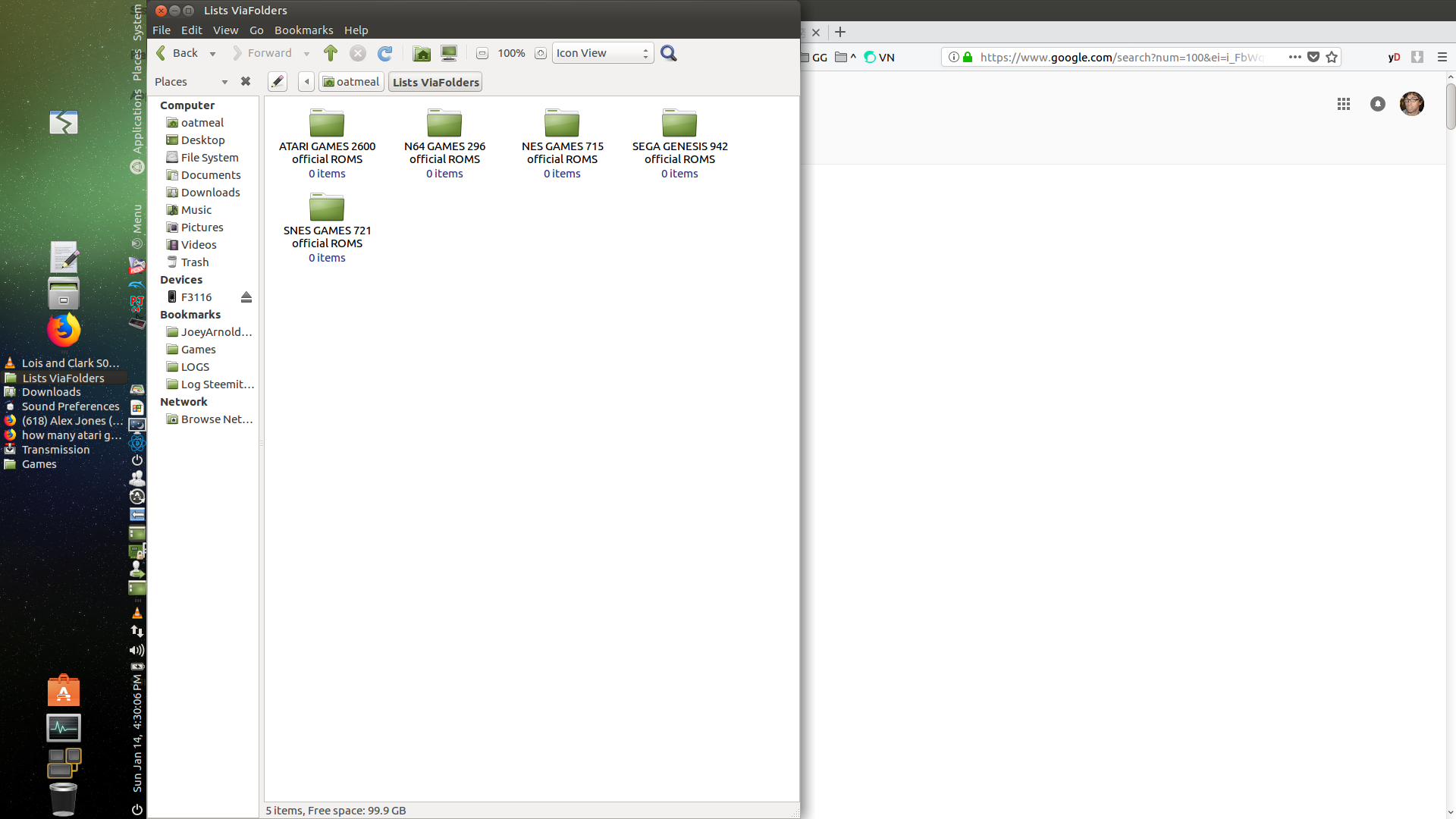1456x819 pixels.
Task: Toggle text-based location entry with pencil icon
Action: click(x=278, y=82)
